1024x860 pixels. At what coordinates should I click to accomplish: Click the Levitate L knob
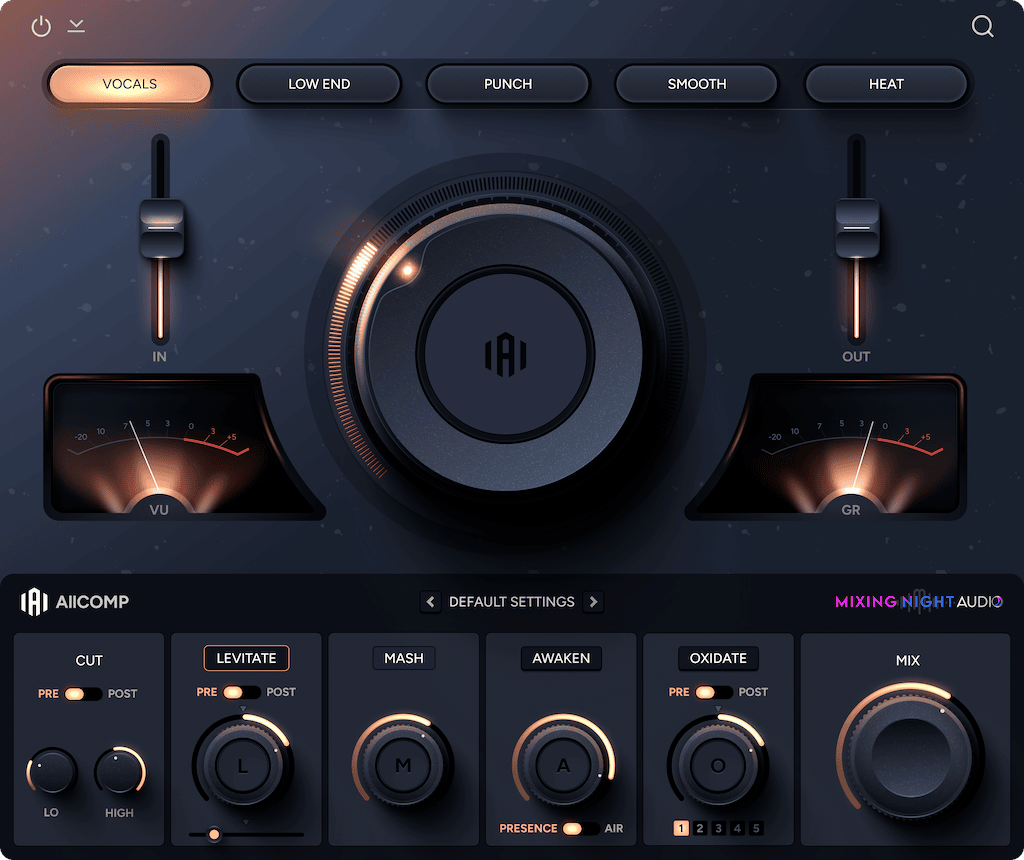(x=242, y=765)
